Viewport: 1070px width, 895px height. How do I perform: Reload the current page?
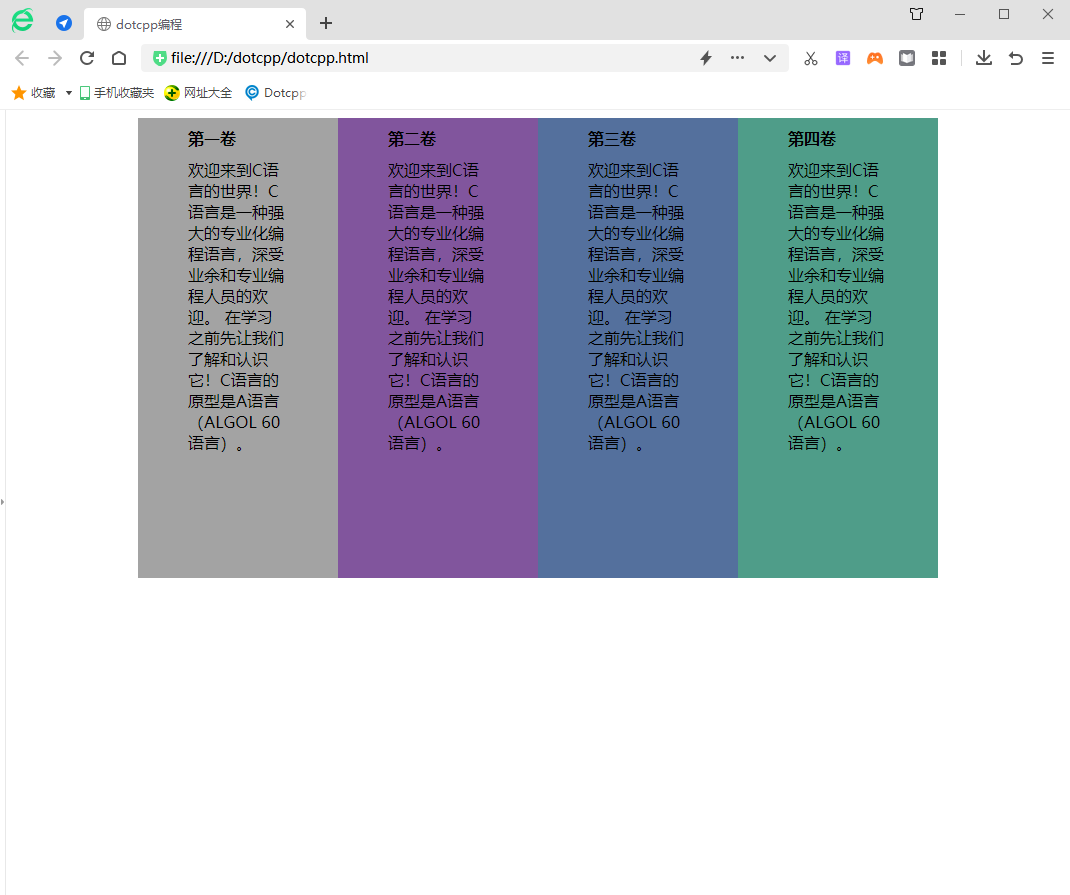pyautogui.click(x=87, y=58)
